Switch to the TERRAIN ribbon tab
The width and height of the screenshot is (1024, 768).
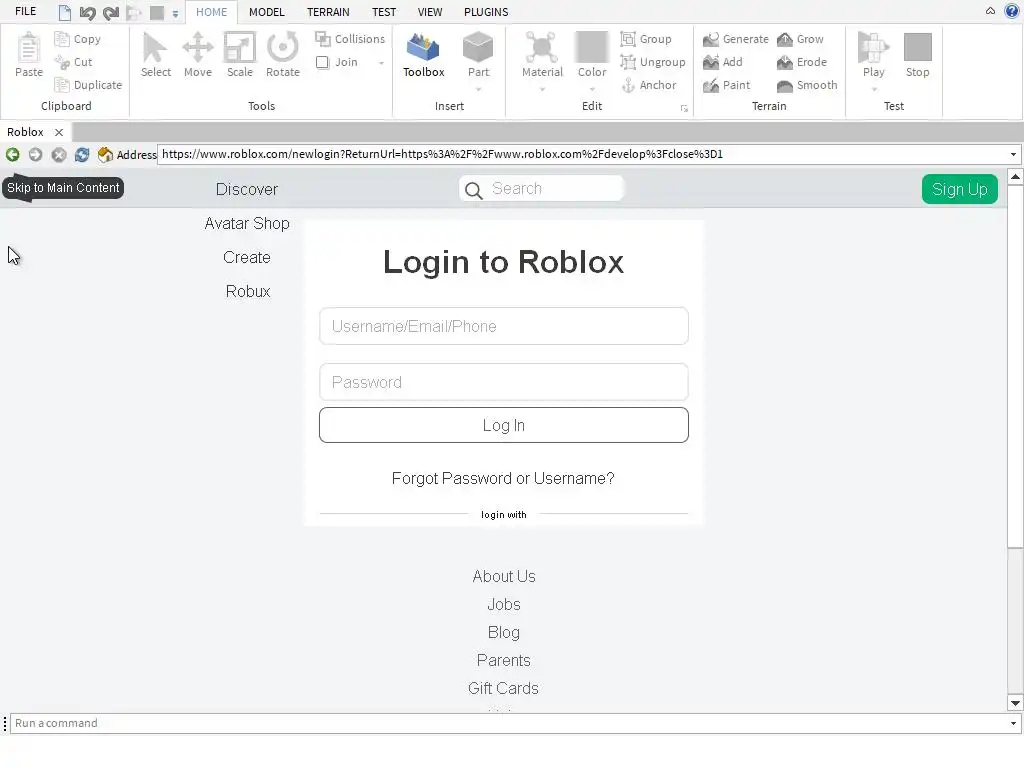pos(328,12)
